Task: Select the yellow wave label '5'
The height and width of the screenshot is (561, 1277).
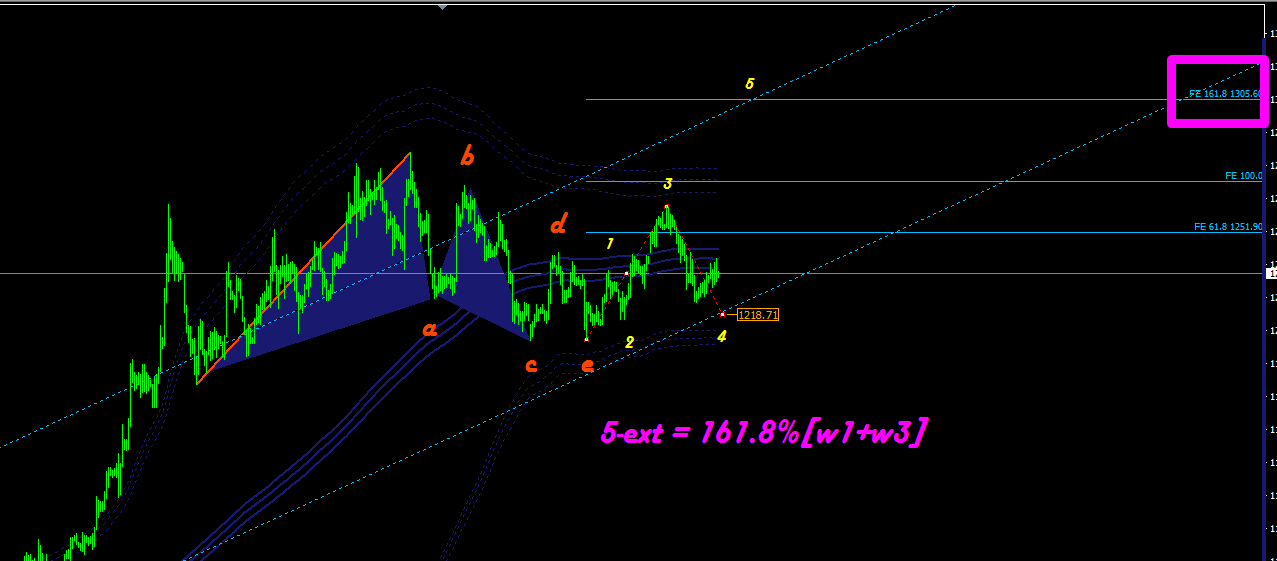Action: pyautogui.click(x=750, y=83)
